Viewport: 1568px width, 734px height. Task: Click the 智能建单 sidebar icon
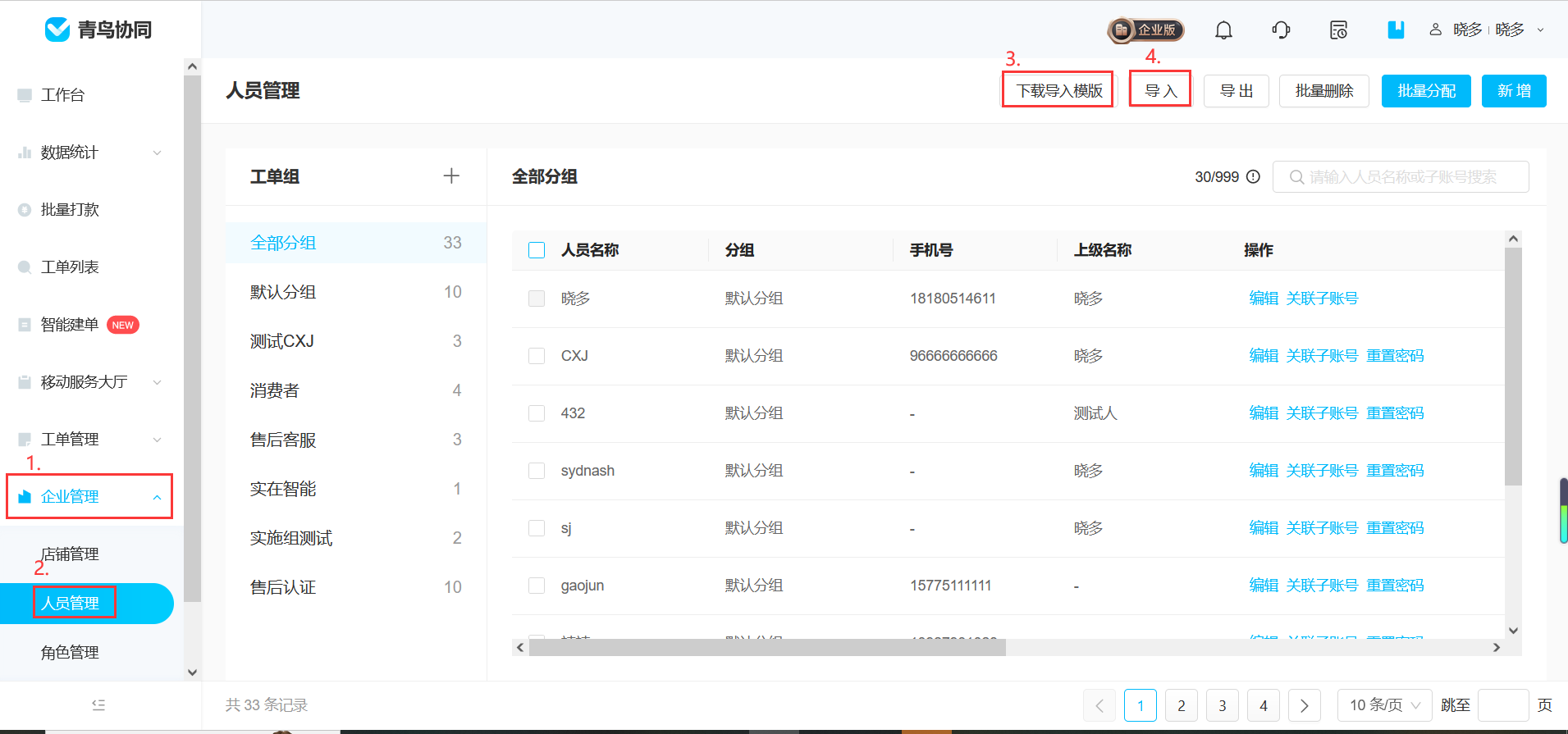25,325
